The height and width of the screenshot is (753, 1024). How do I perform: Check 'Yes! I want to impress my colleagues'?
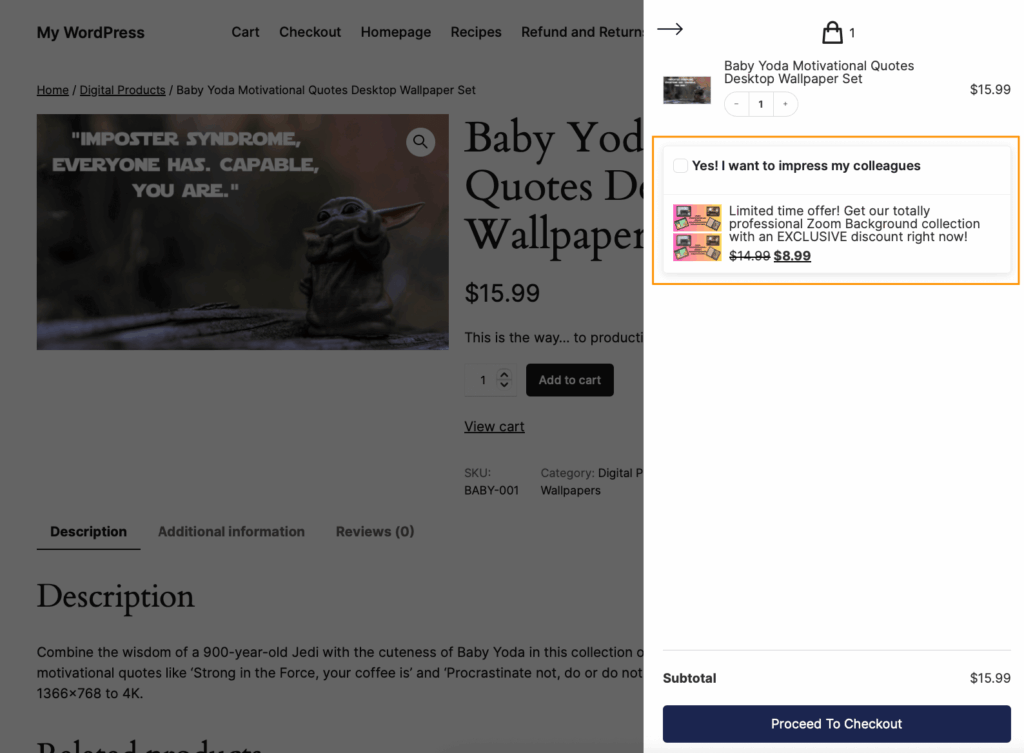[680, 166]
